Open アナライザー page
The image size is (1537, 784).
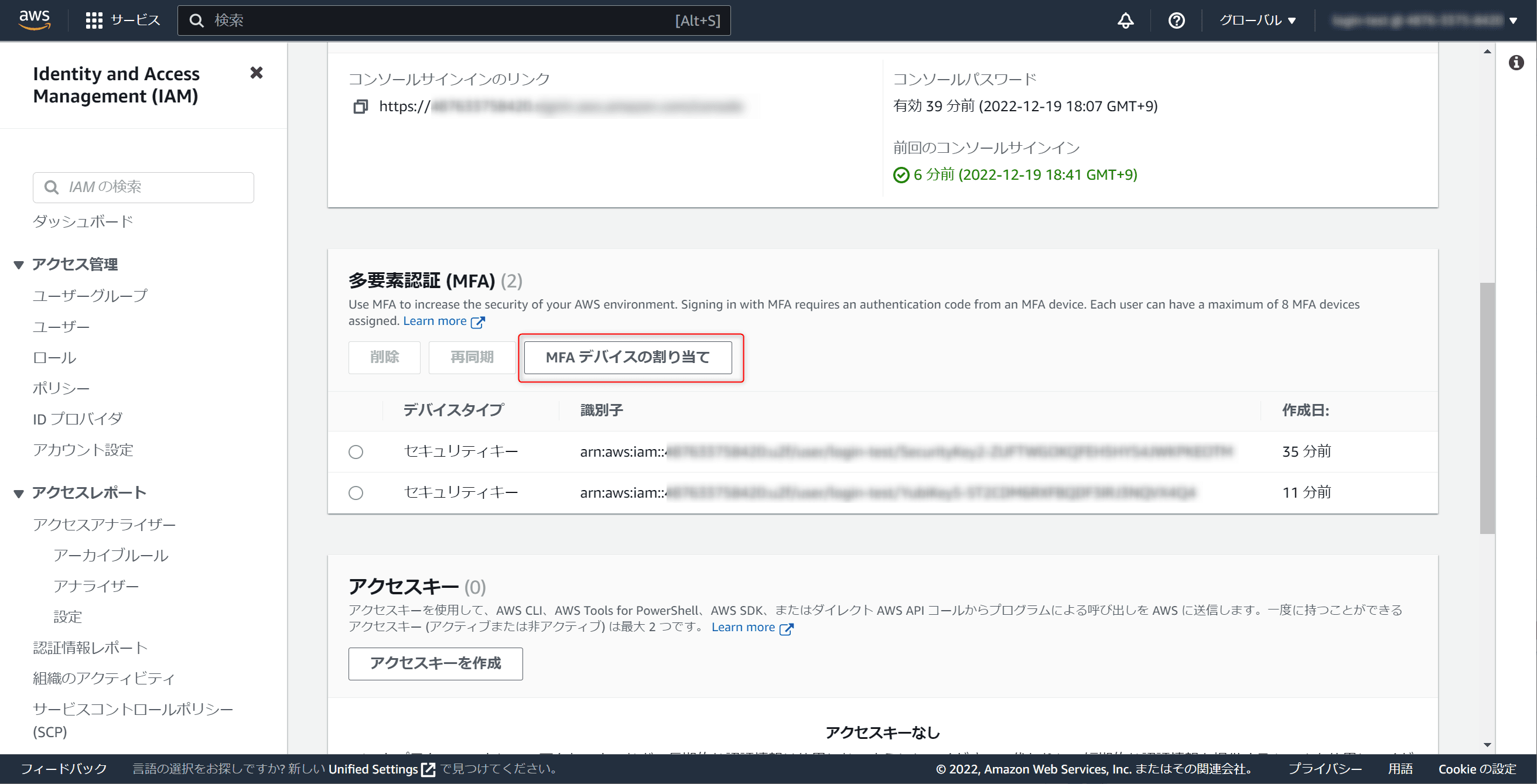click(x=96, y=586)
